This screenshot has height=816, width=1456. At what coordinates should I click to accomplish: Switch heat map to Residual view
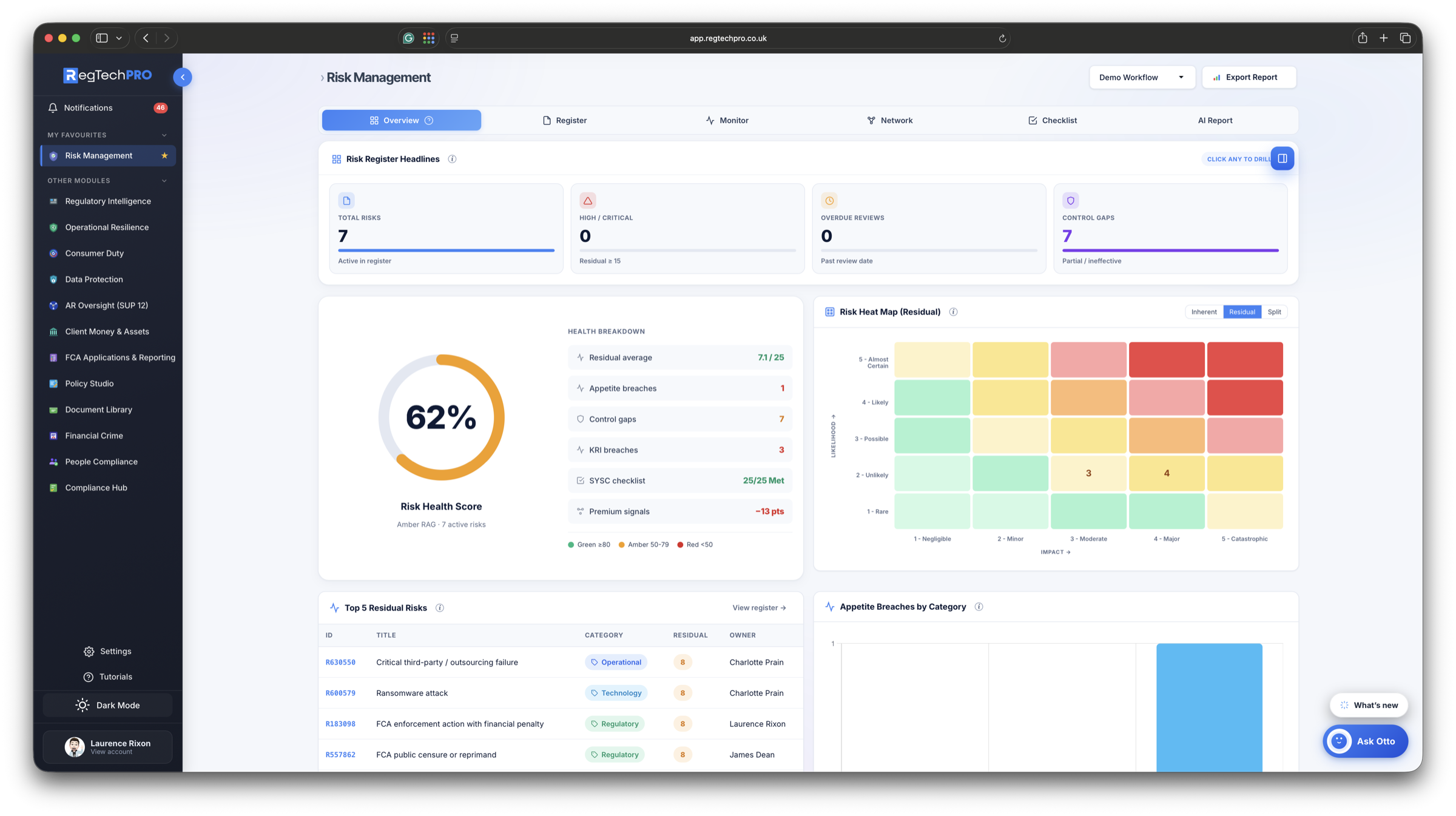[x=1242, y=312]
